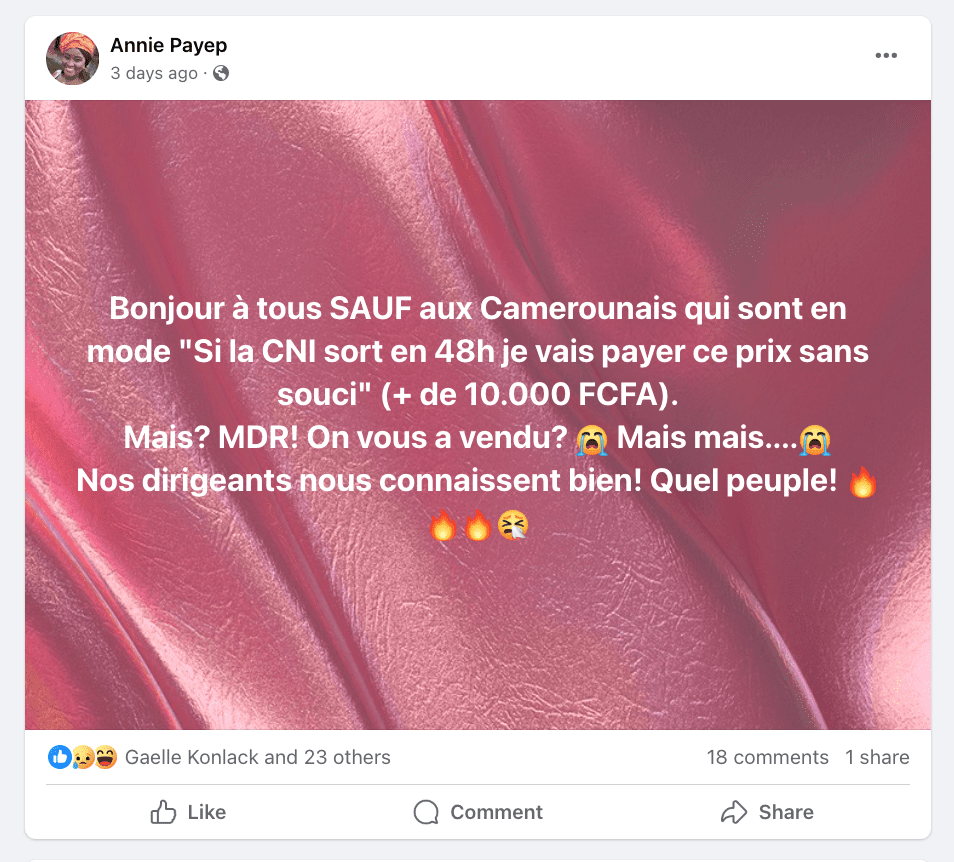Click the Comment button
Viewport: 954px width, 862px height.
coord(478,812)
